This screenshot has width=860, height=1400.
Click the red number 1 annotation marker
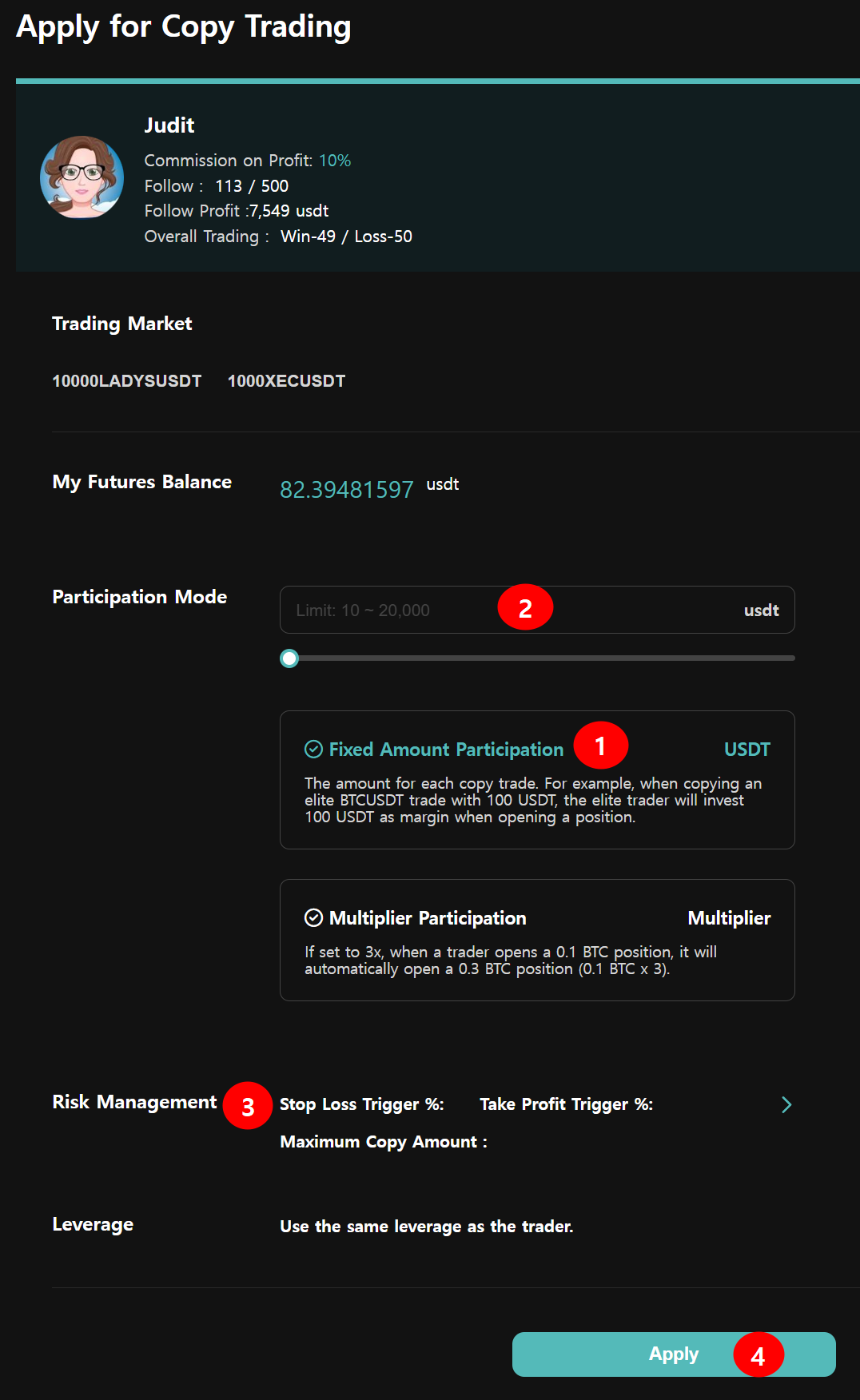600,746
